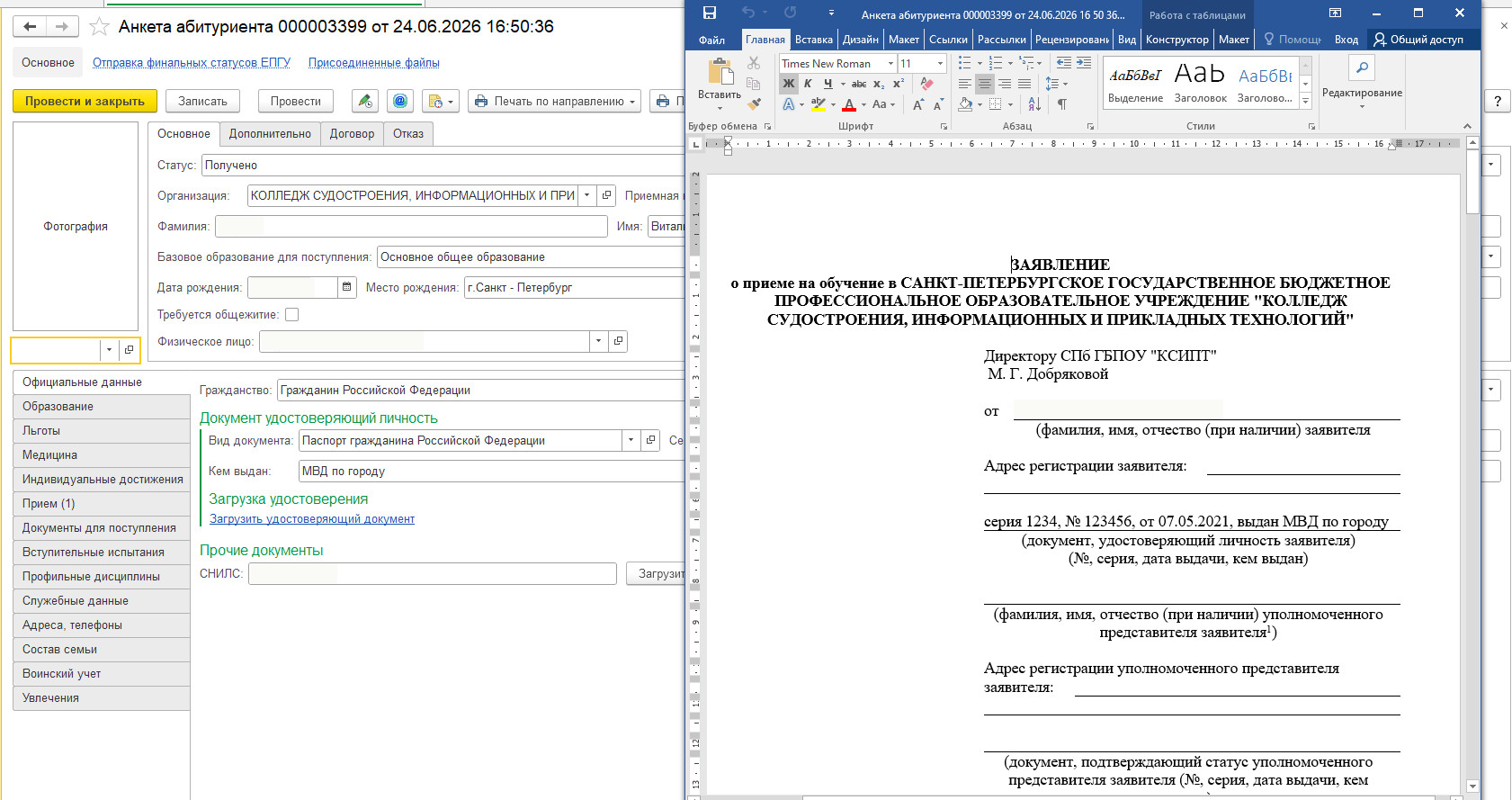Expand the font size dropdown in Word
Image resolution: width=1512 pixels, height=800 pixels.
coord(940,63)
